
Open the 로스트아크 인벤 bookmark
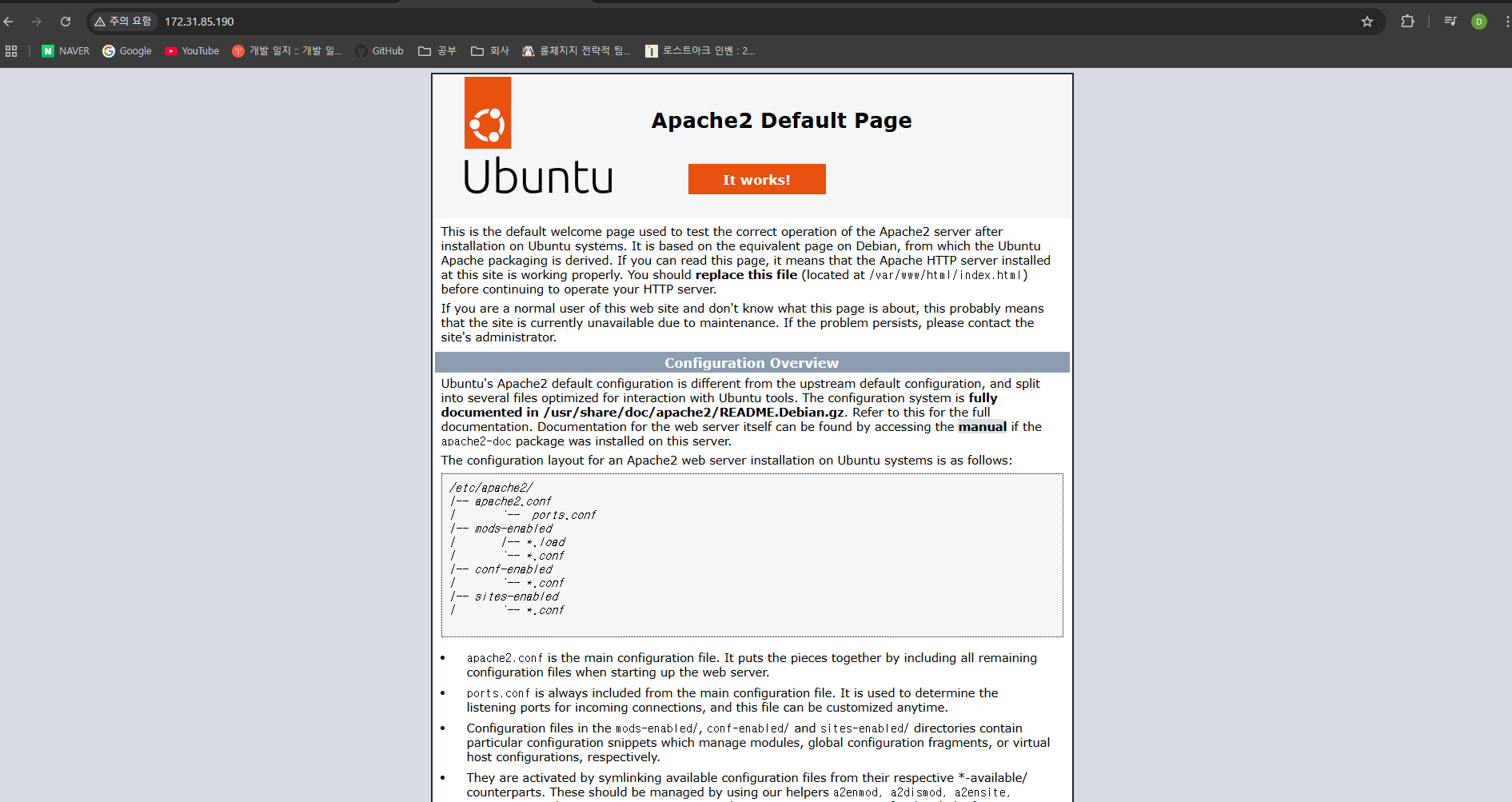[700, 51]
